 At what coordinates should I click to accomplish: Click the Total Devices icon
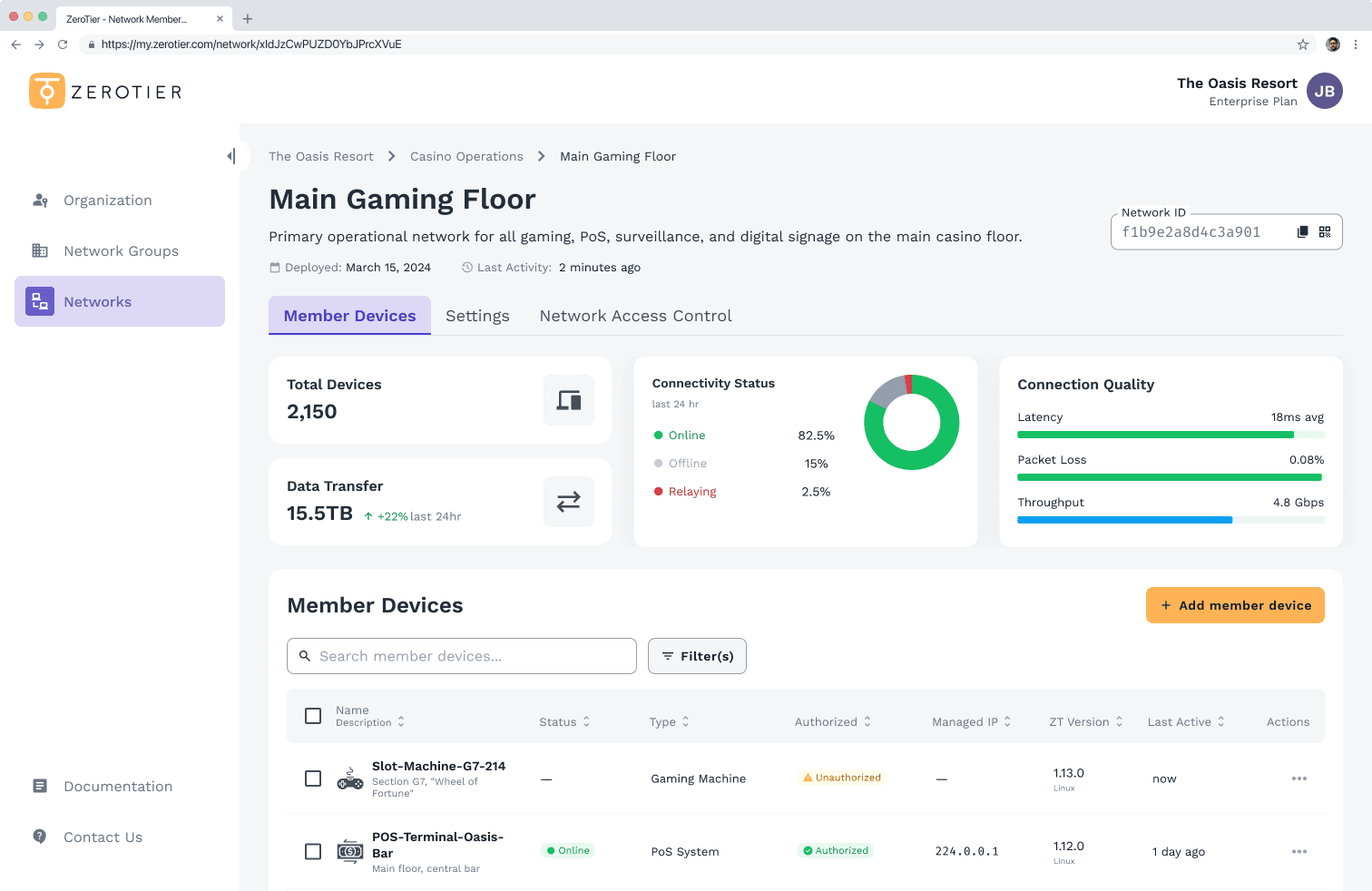click(568, 400)
